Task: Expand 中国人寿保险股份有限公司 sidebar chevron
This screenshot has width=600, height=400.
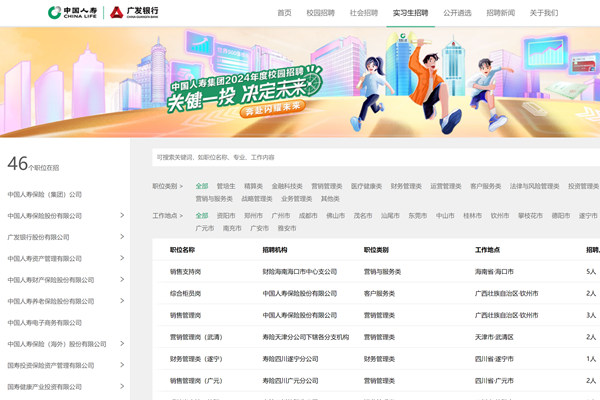Action: click(122, 216)
